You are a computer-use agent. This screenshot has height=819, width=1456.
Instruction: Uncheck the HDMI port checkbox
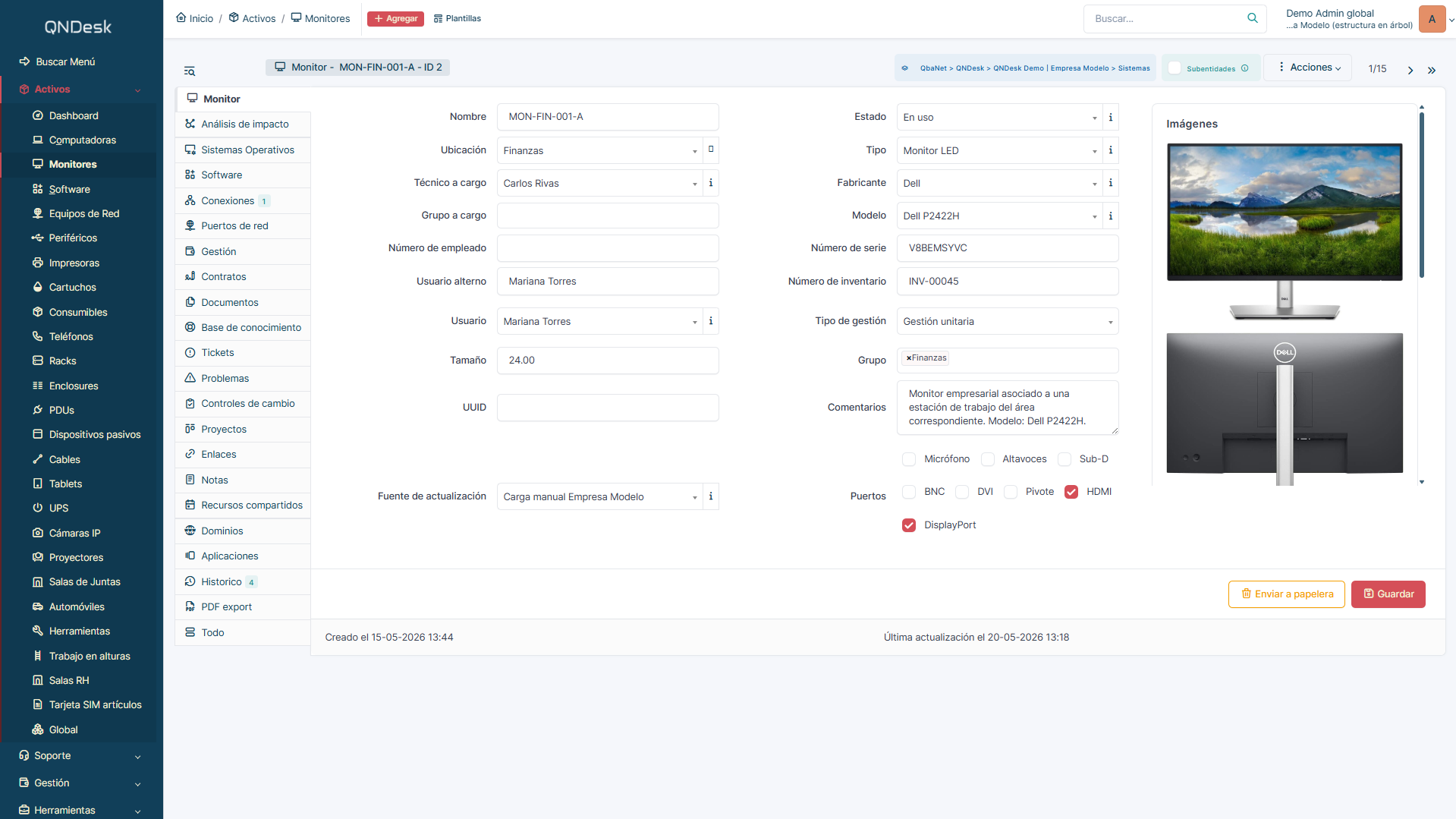(1071, 492)
